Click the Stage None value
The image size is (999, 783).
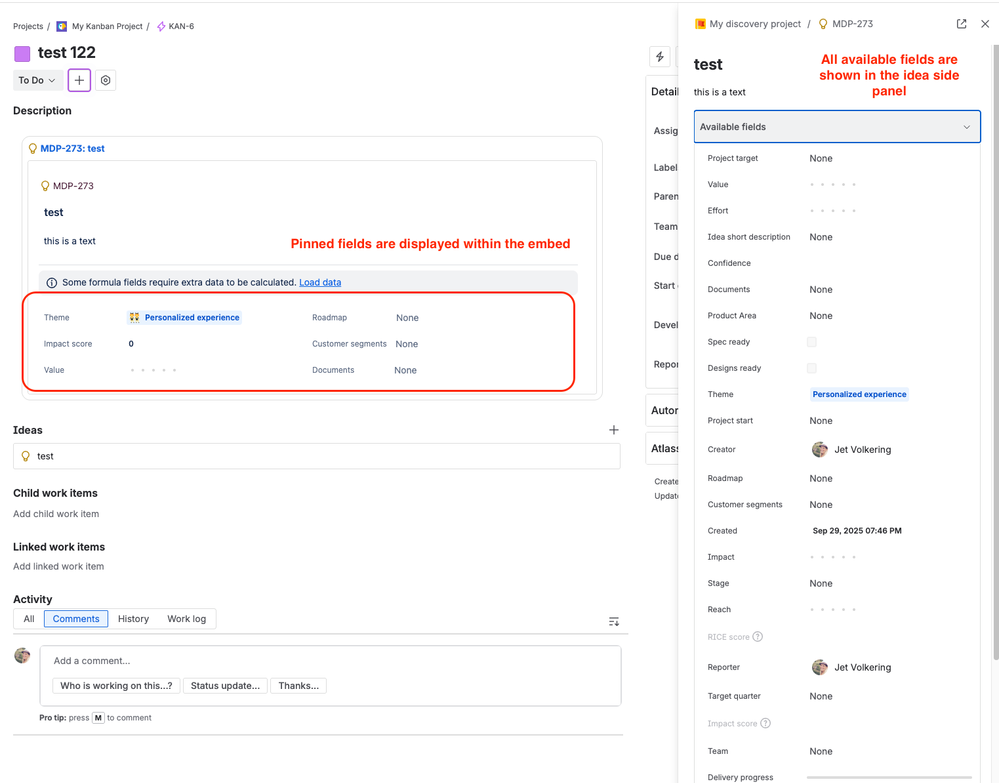[821, 583]
